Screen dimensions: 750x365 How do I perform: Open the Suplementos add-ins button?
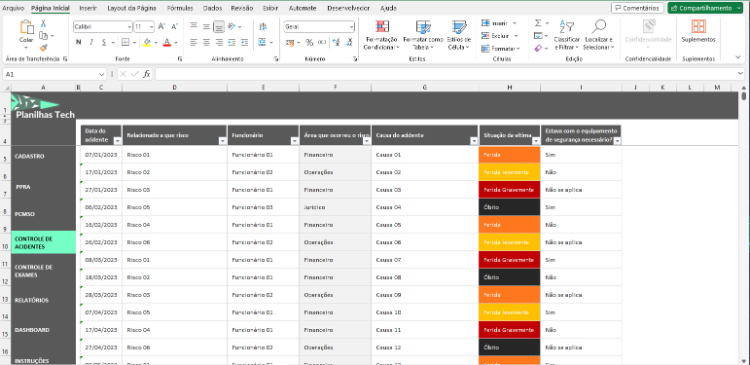click(x=698, y=32)
